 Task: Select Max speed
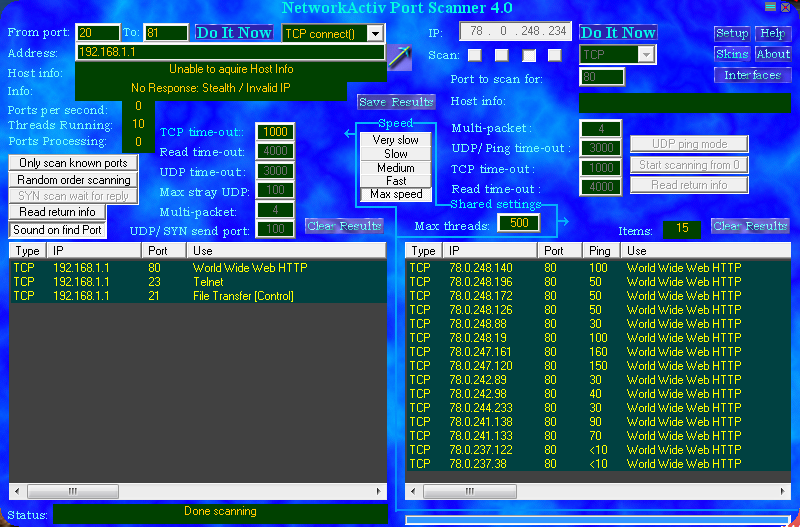point(396,194)
